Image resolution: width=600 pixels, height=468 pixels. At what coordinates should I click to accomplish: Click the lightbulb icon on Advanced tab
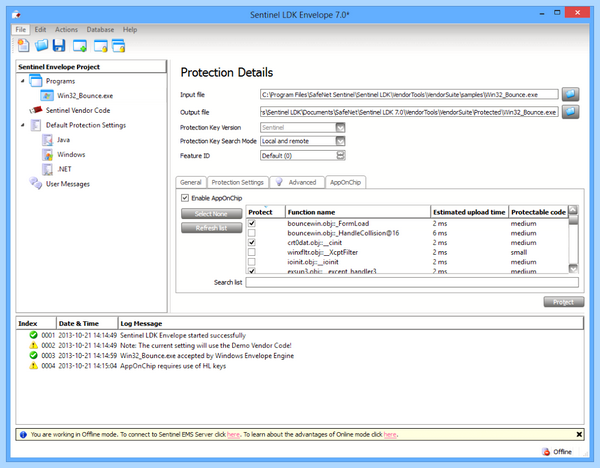click(279, 182)
